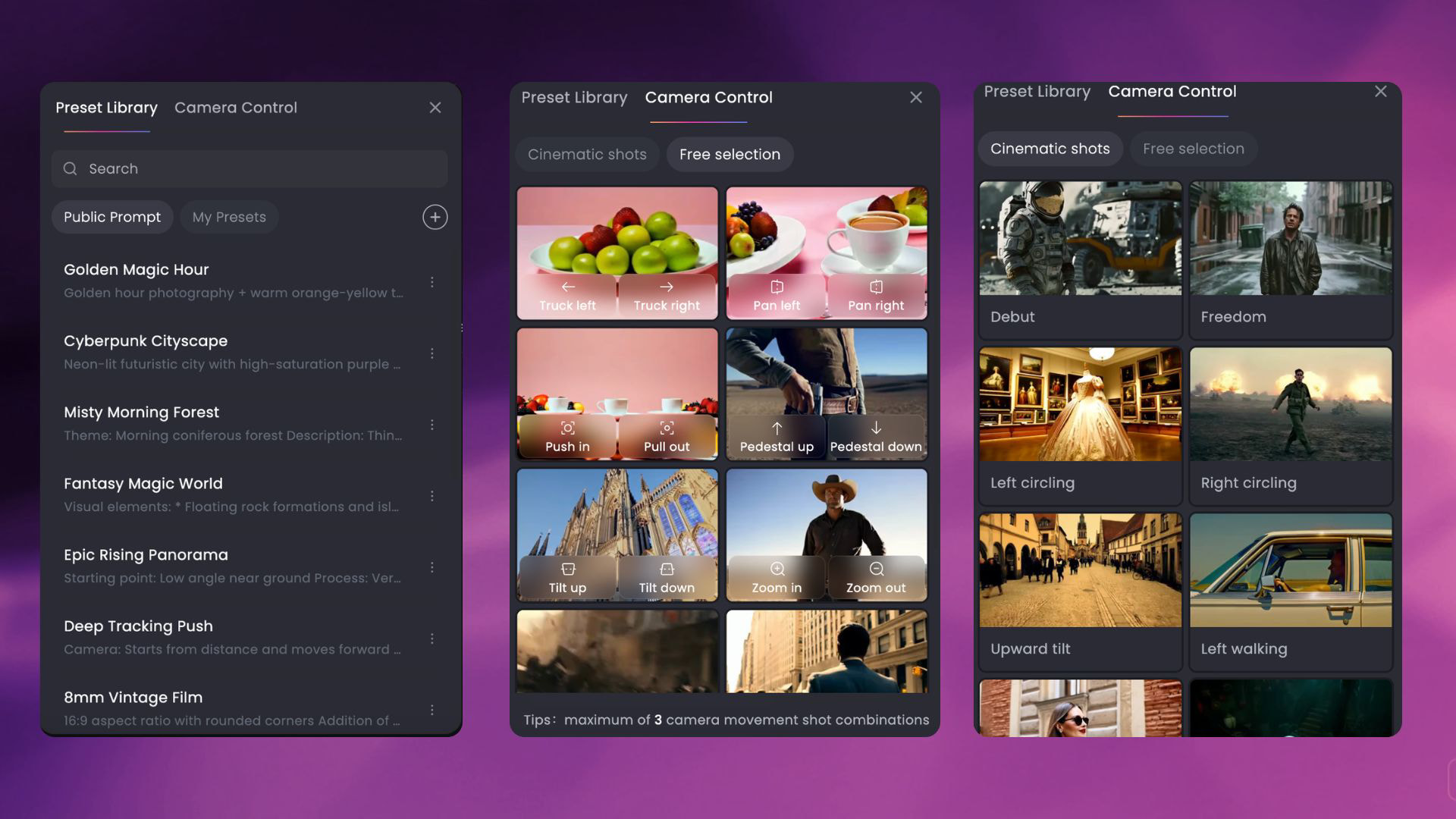Open options menu for Cyberpunk Cityscape

click(x=432, y=353)
